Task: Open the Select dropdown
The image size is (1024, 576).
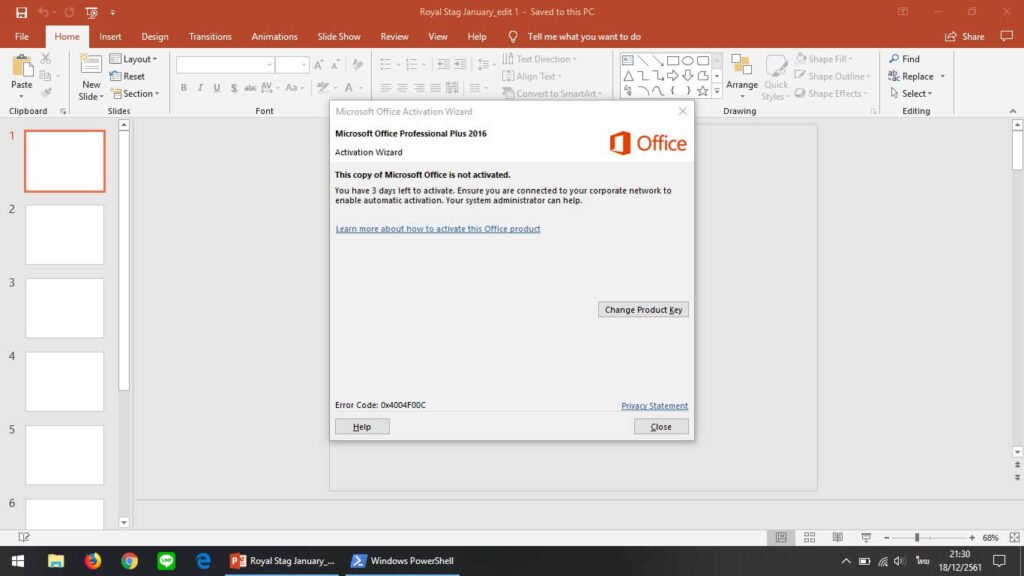Action: [911, 93]
